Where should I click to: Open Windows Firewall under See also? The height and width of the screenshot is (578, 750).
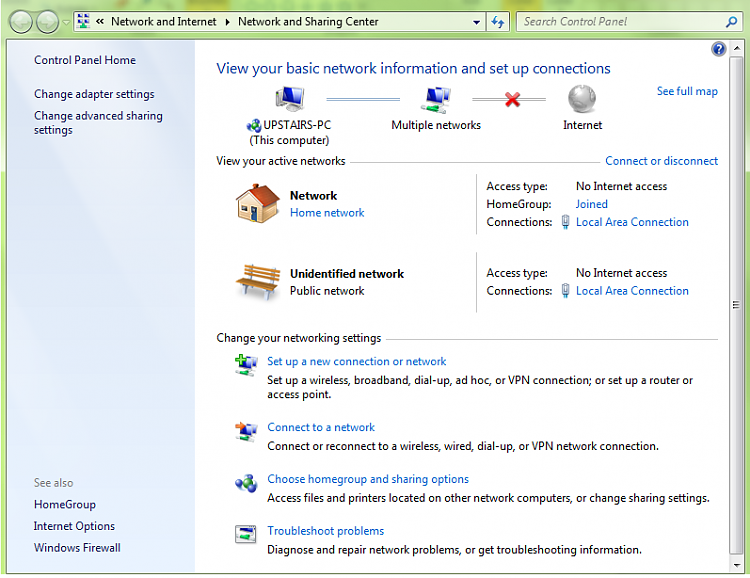pyautogui.click(x=77, y=548)
